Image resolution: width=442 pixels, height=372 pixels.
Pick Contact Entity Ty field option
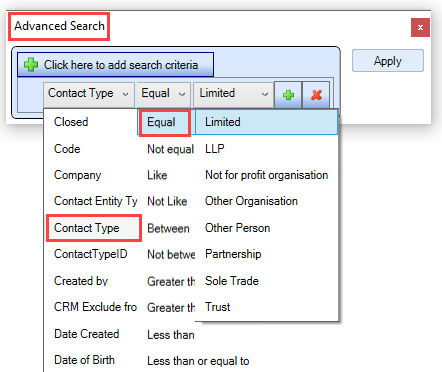[x=95, y=201]
